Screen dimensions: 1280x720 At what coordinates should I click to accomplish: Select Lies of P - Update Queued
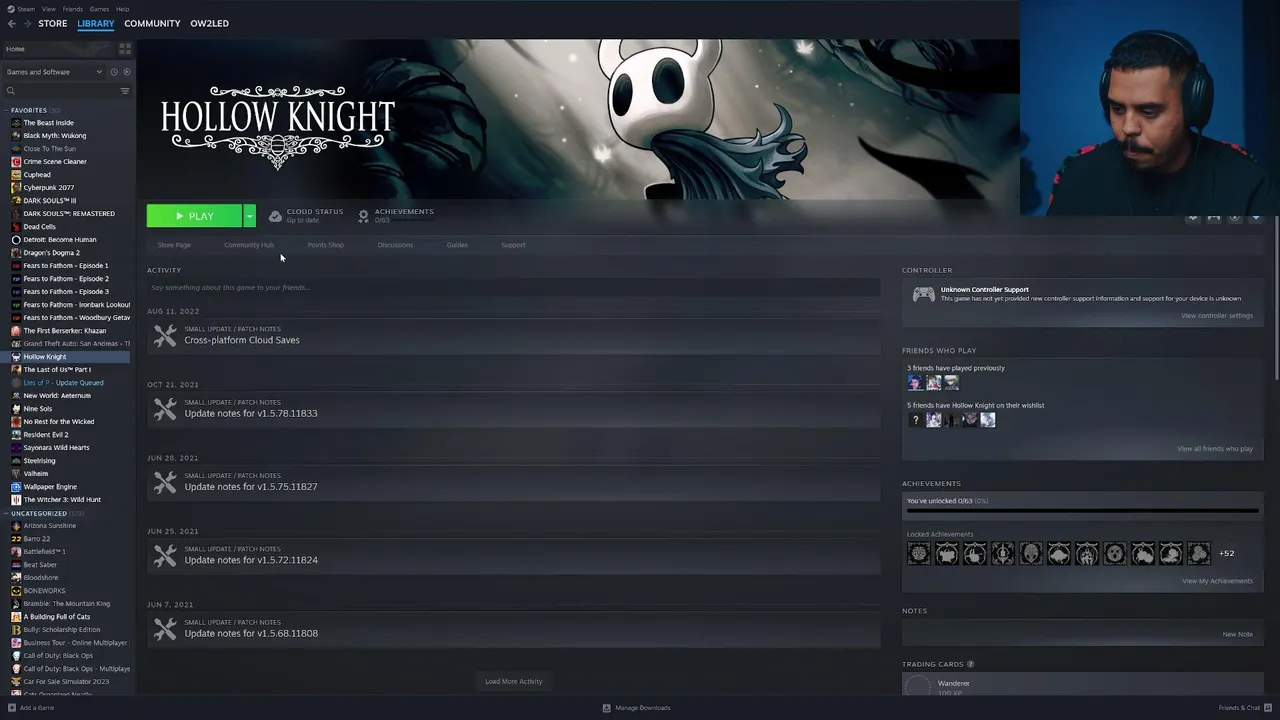(63, 383)
